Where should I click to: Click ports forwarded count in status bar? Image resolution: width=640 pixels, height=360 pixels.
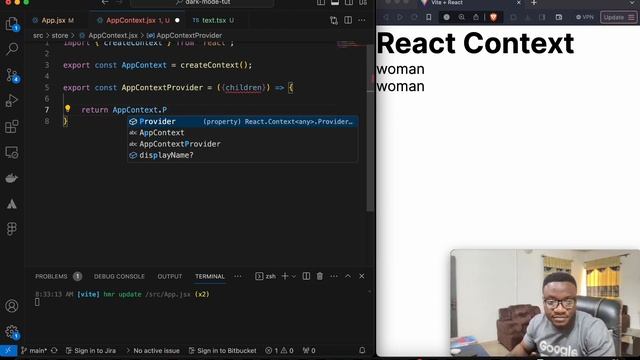click(309, 350)
